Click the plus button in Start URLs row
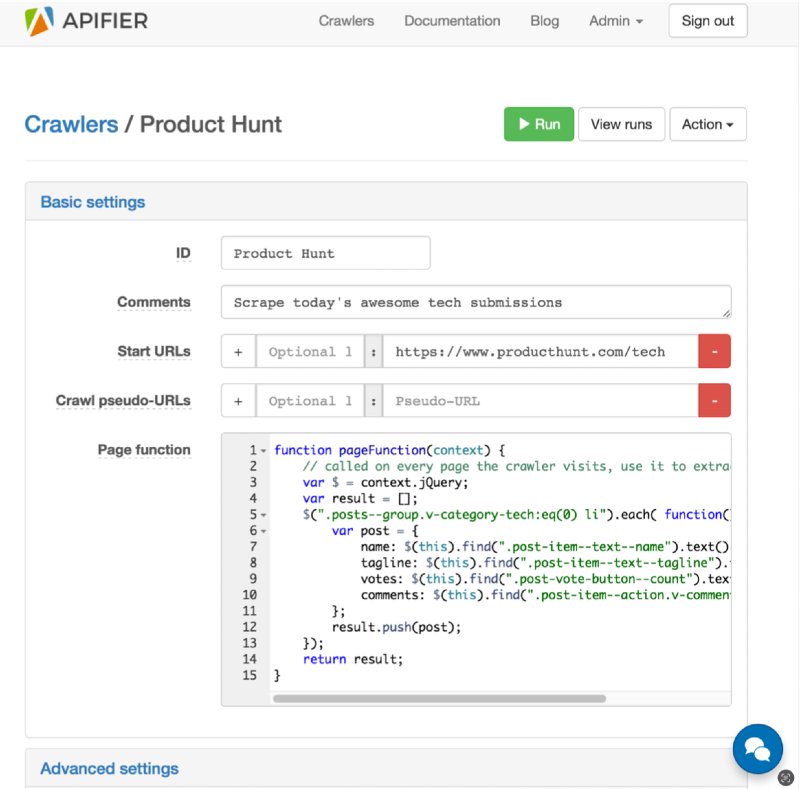The width and height of the screenshot is (800, 789). point(238,352)
